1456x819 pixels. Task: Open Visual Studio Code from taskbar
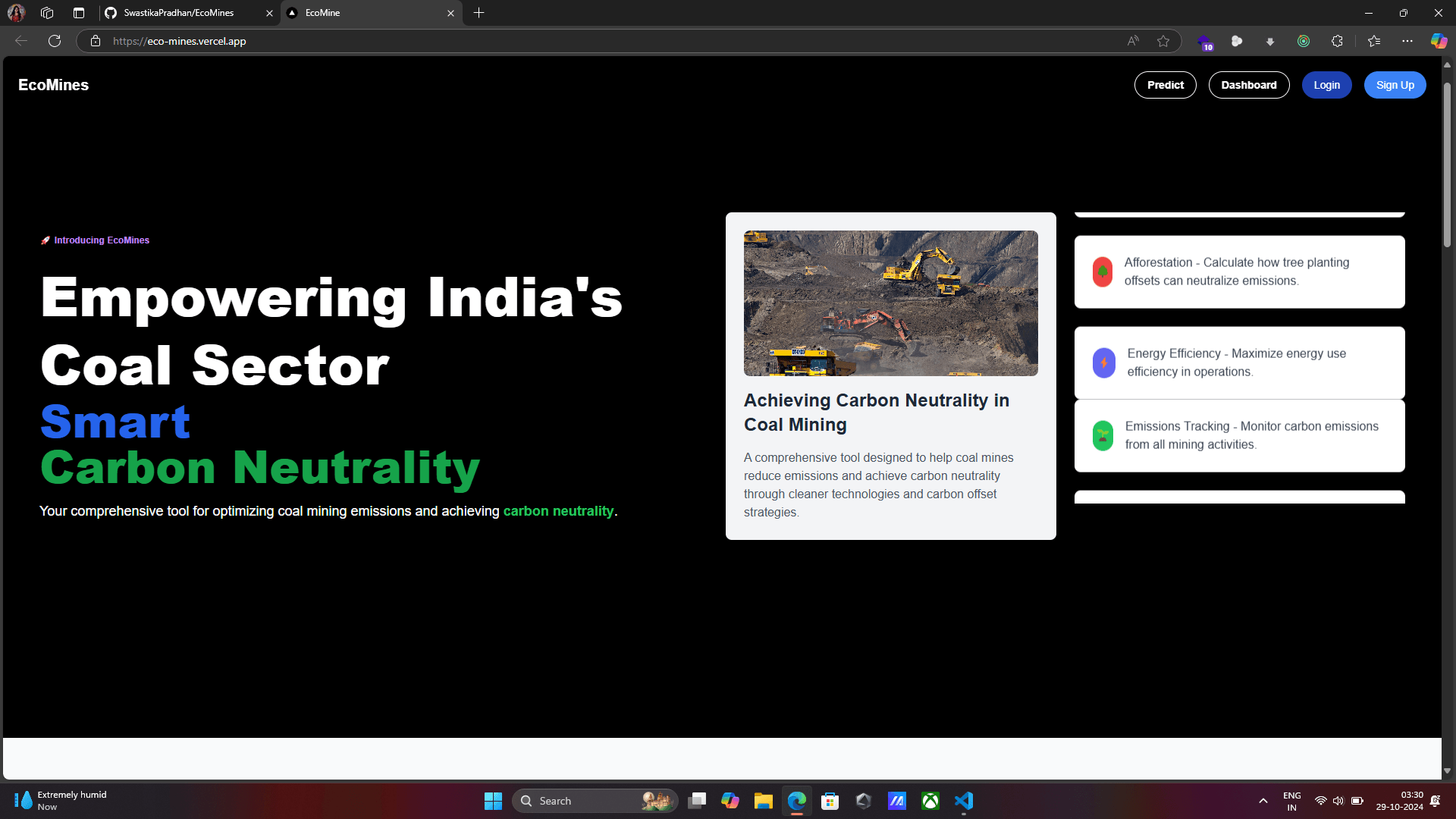[964, 801]
